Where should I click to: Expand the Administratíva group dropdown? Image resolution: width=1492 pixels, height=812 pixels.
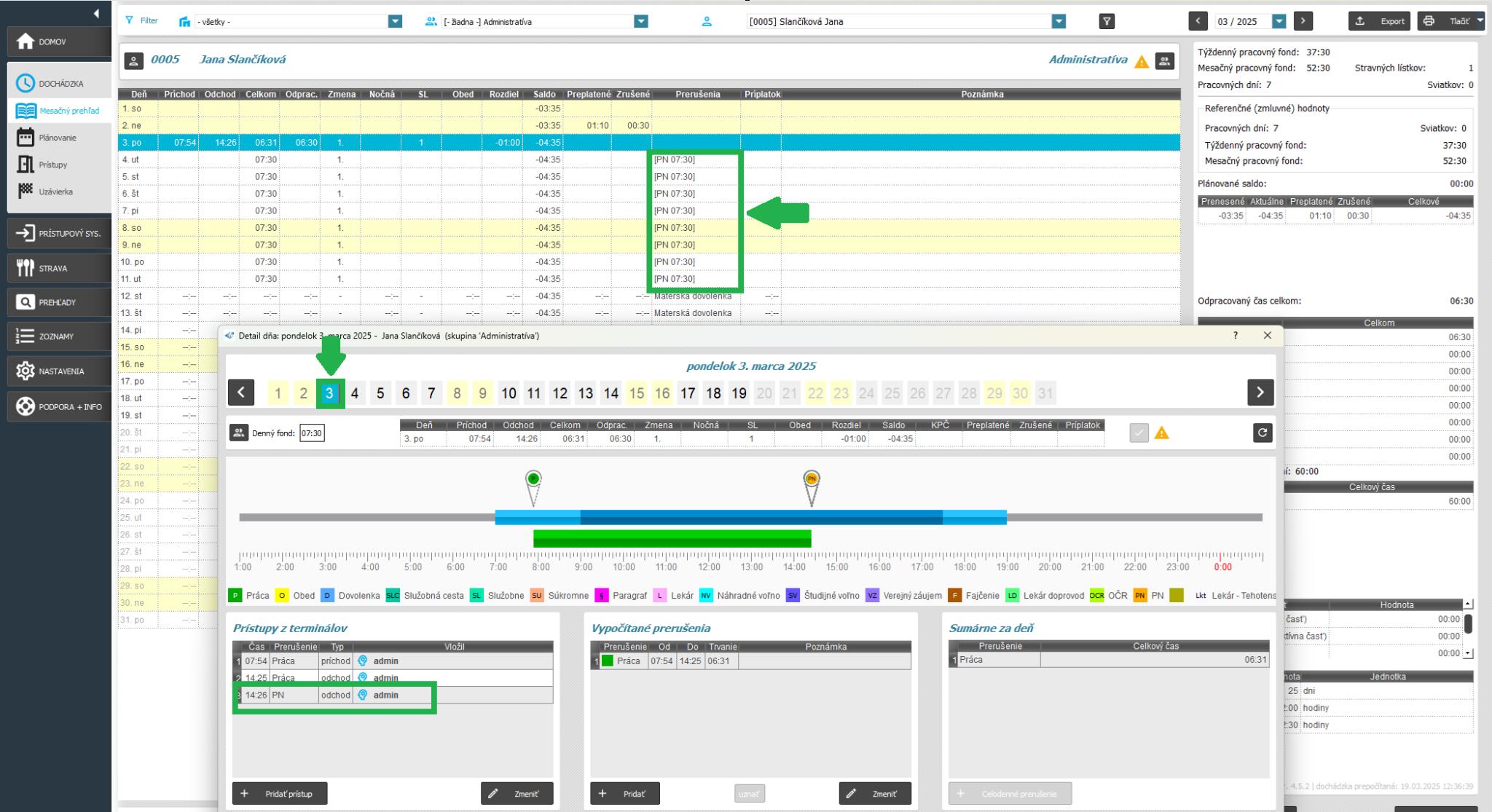click(x=640, y=22)
